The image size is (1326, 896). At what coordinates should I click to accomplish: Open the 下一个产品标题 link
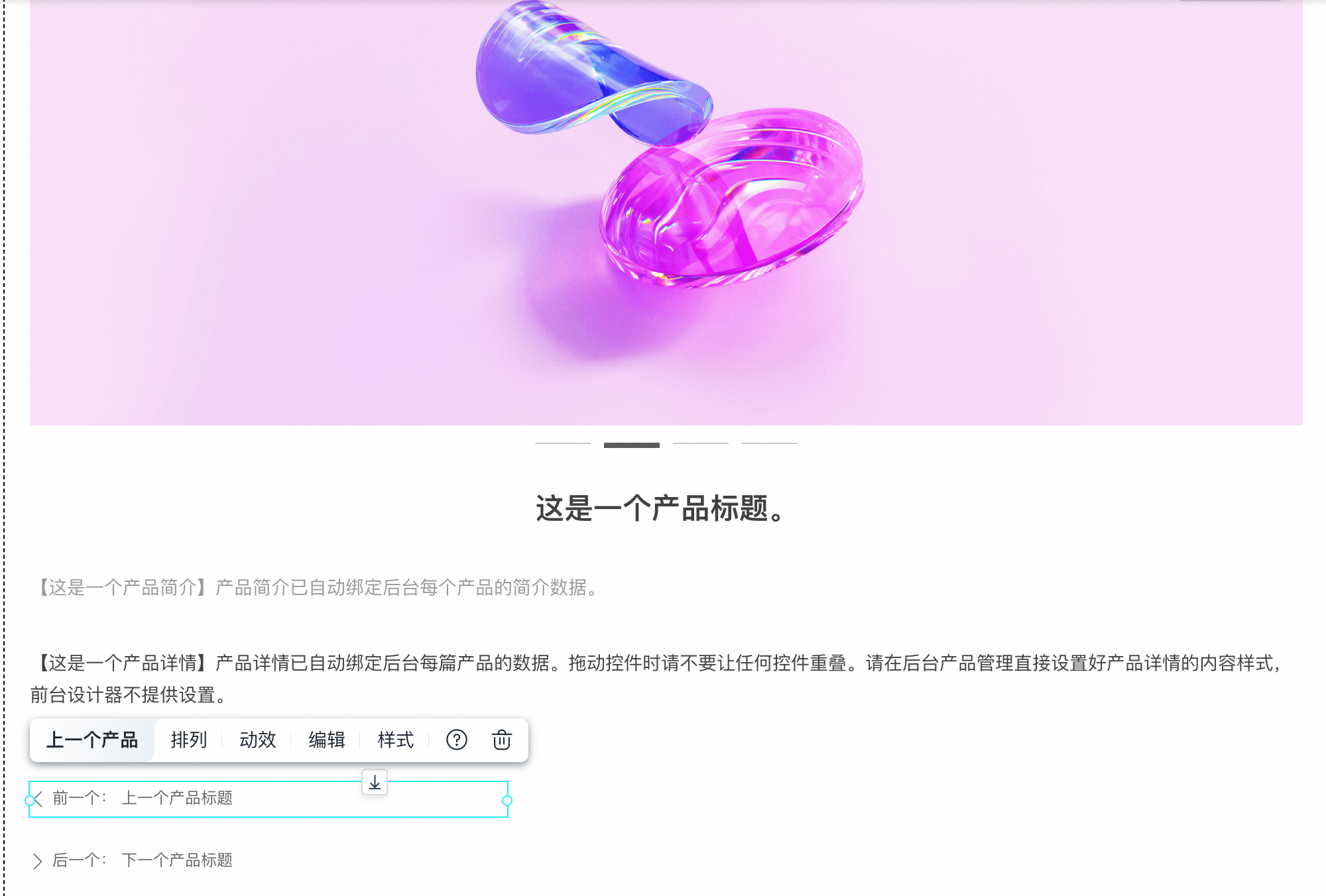pos(177,860)
